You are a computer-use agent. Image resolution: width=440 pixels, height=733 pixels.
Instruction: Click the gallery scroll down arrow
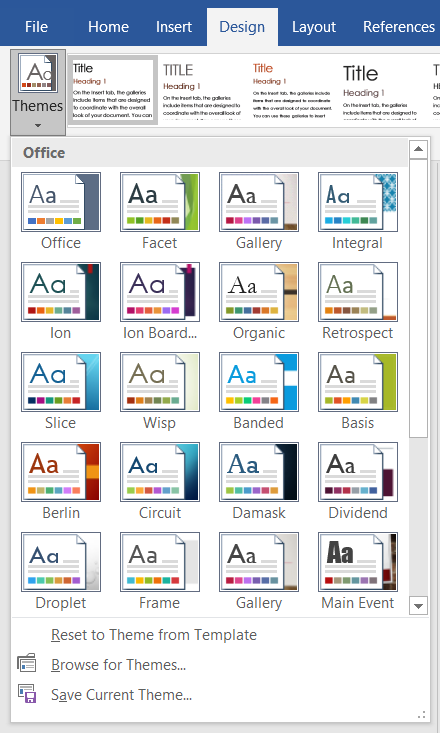tap(418, 606)
